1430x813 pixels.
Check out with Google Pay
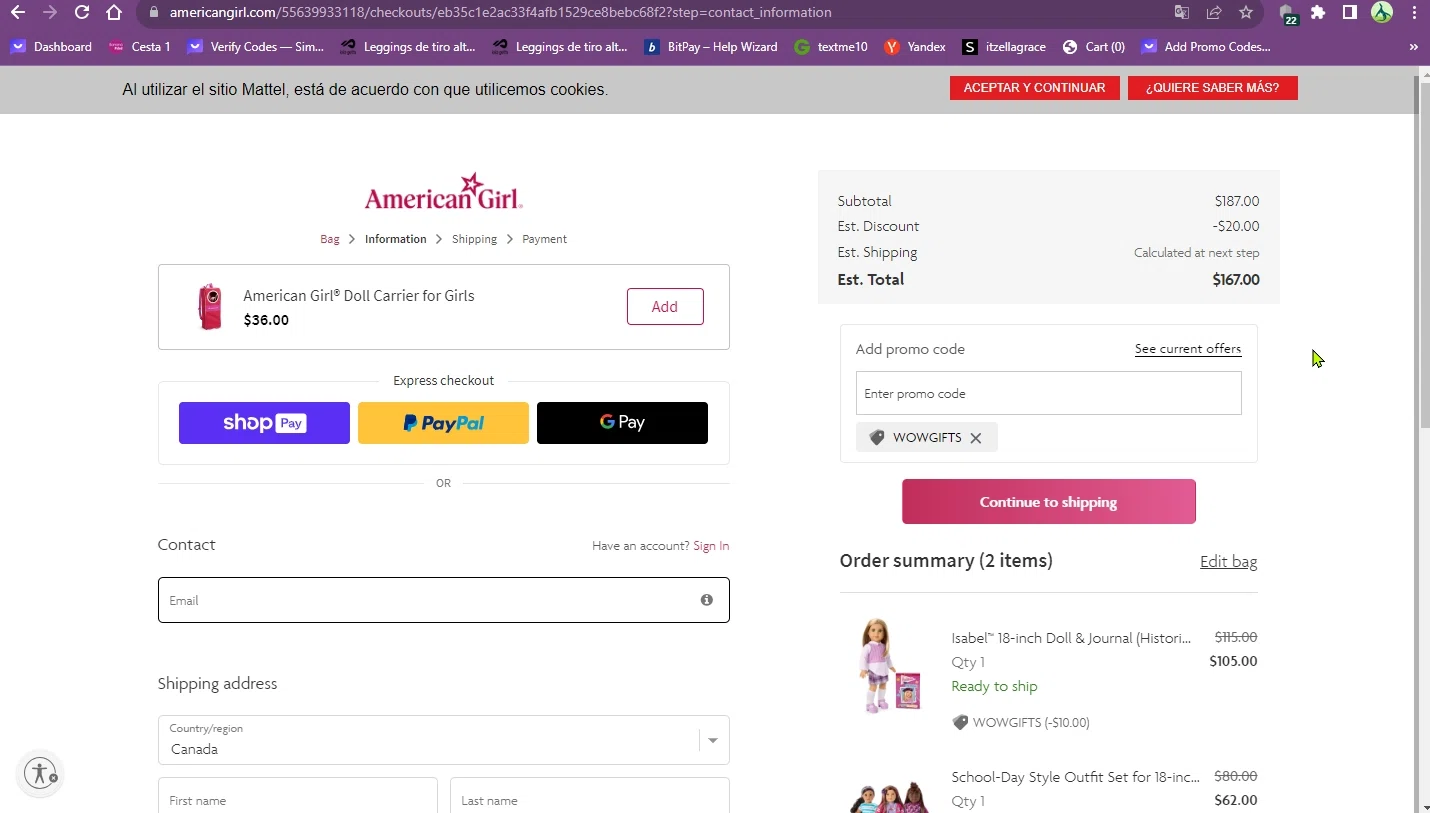coord(622,423)
